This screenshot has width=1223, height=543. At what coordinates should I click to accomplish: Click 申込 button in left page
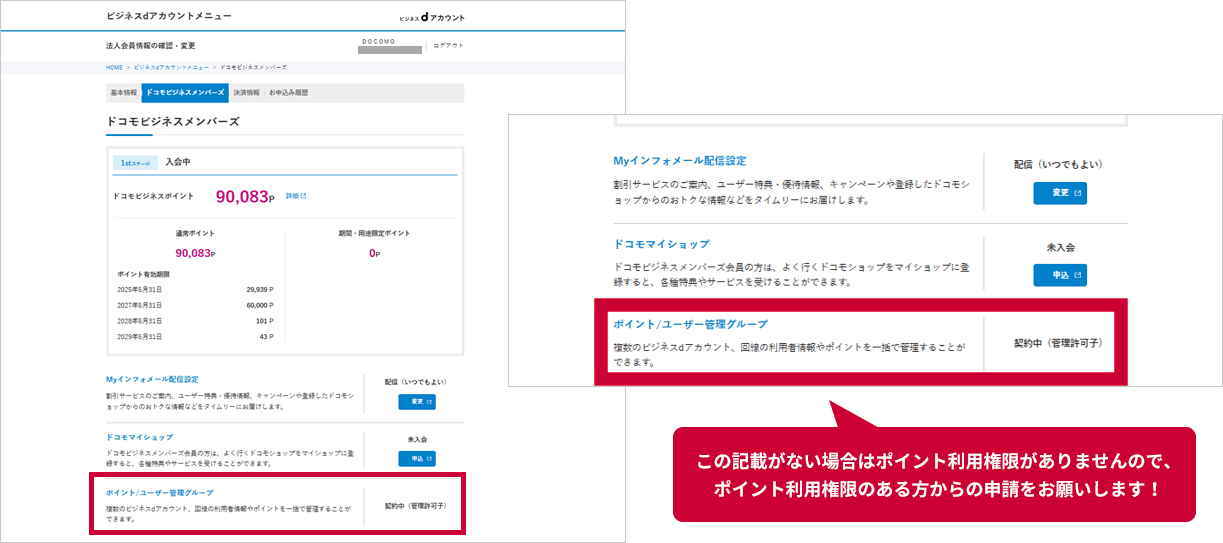point(417,459)
